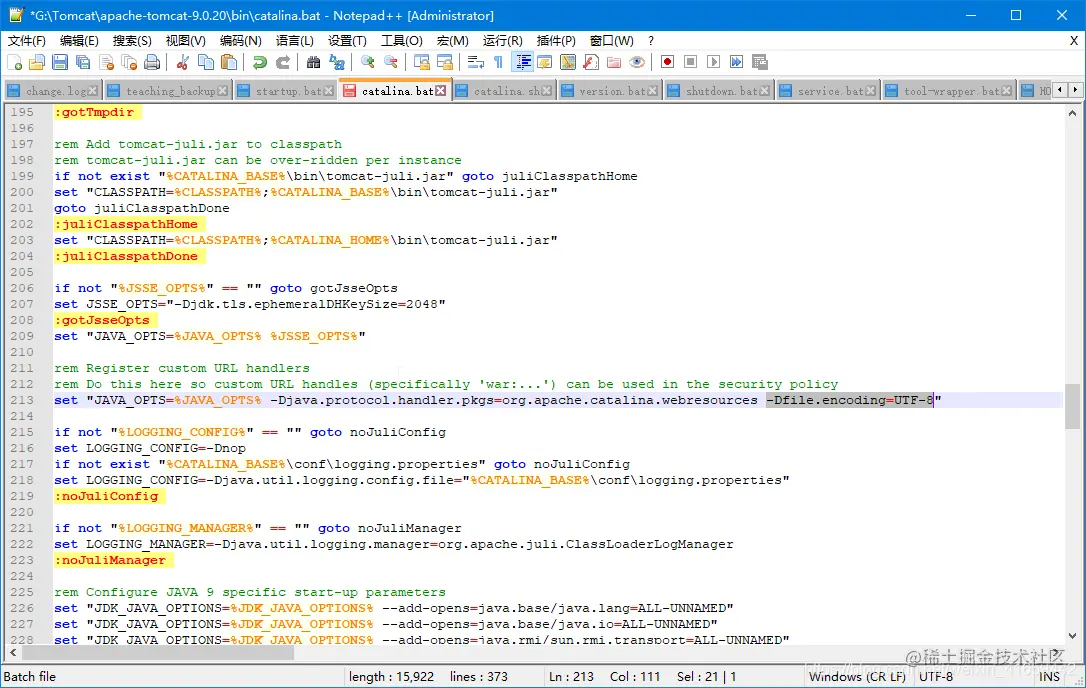
Task: Open Replace using the toolbar icon
Action: point(337,62)
